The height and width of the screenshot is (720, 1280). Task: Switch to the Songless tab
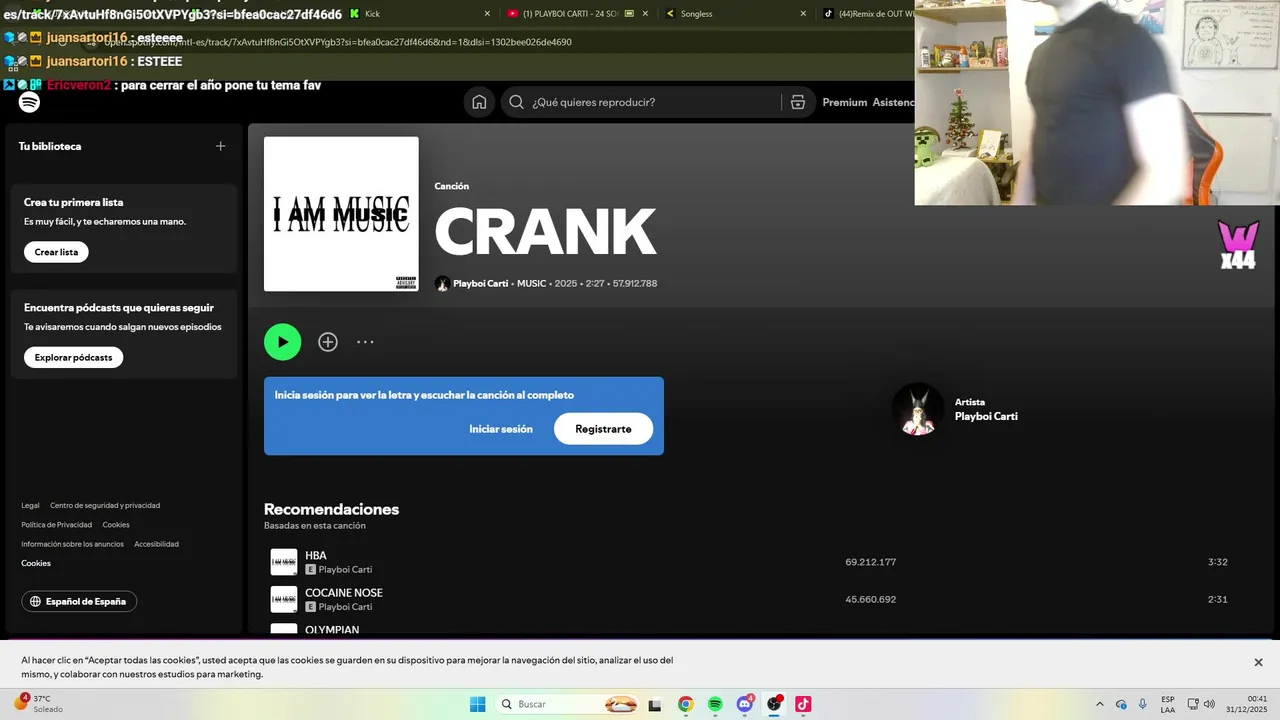(x=735, y=14)
